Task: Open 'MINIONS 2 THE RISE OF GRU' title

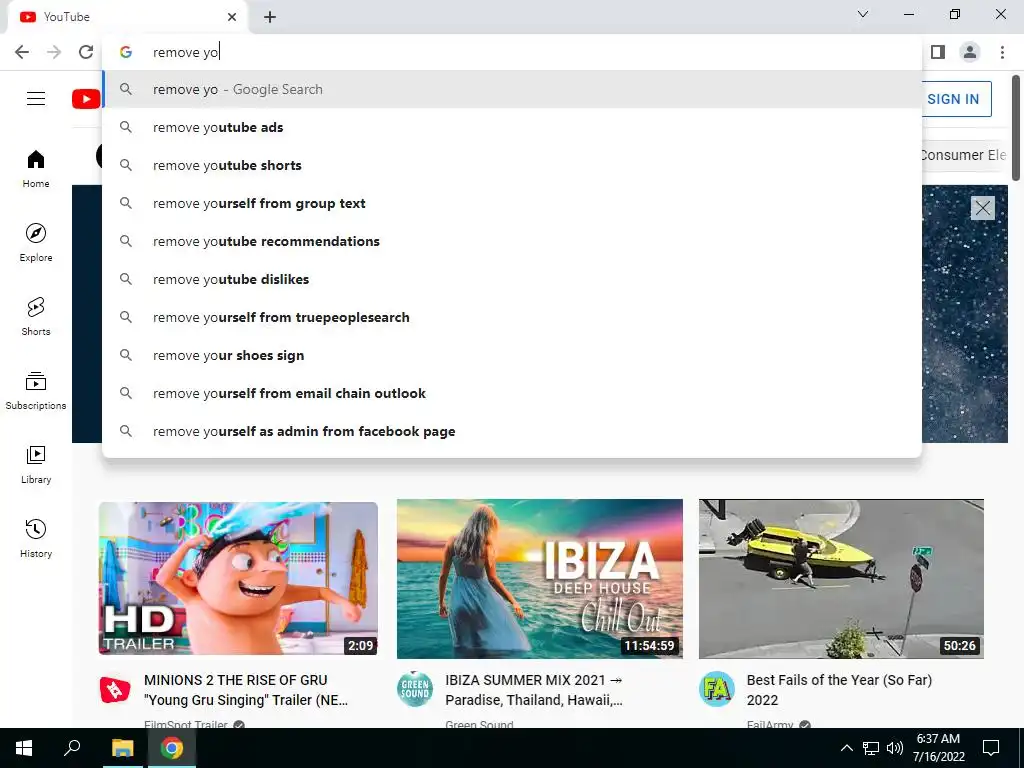Action: (x=246, y=690)
